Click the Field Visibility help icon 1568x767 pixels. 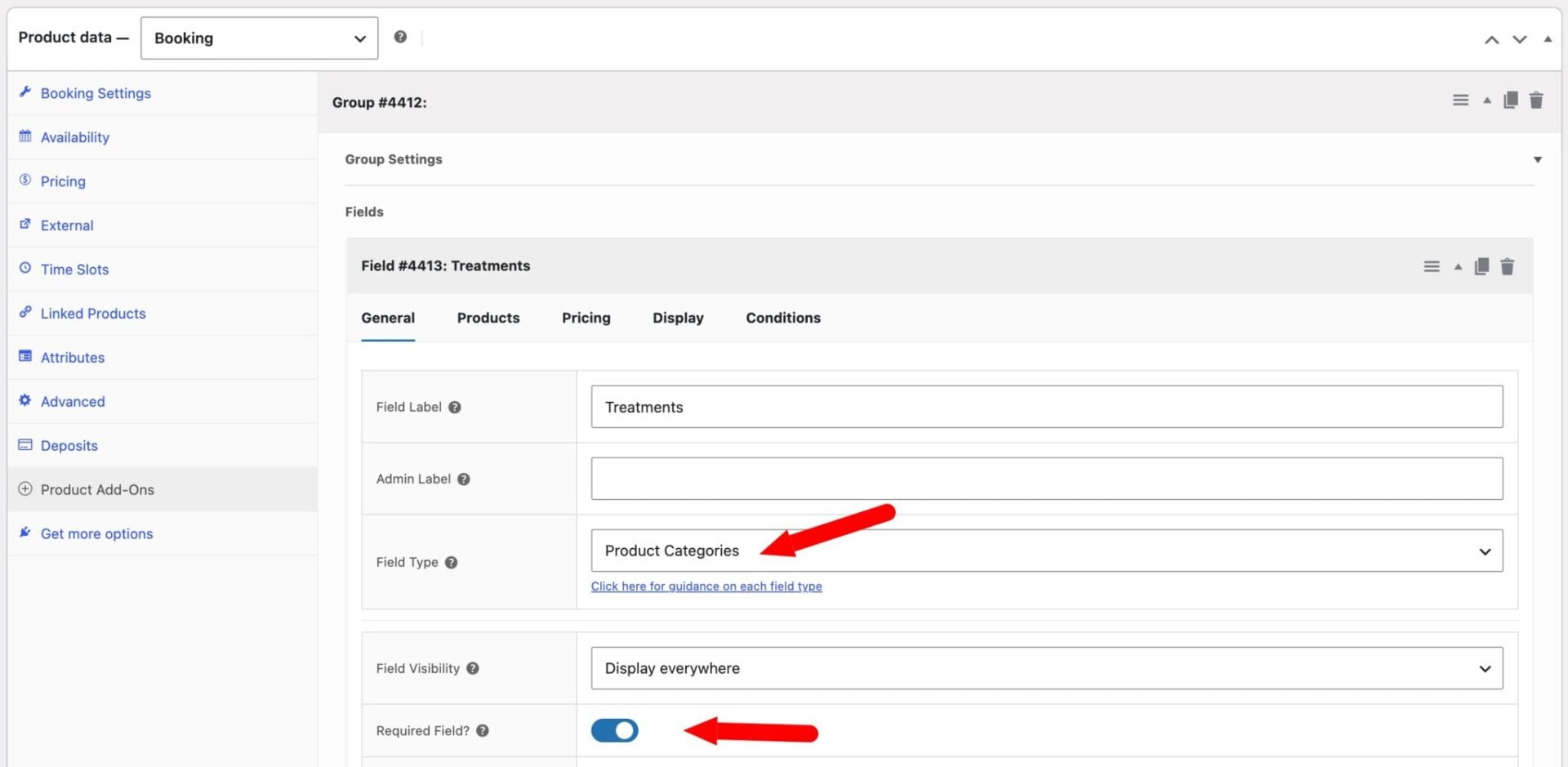click(x=473, y=668)
